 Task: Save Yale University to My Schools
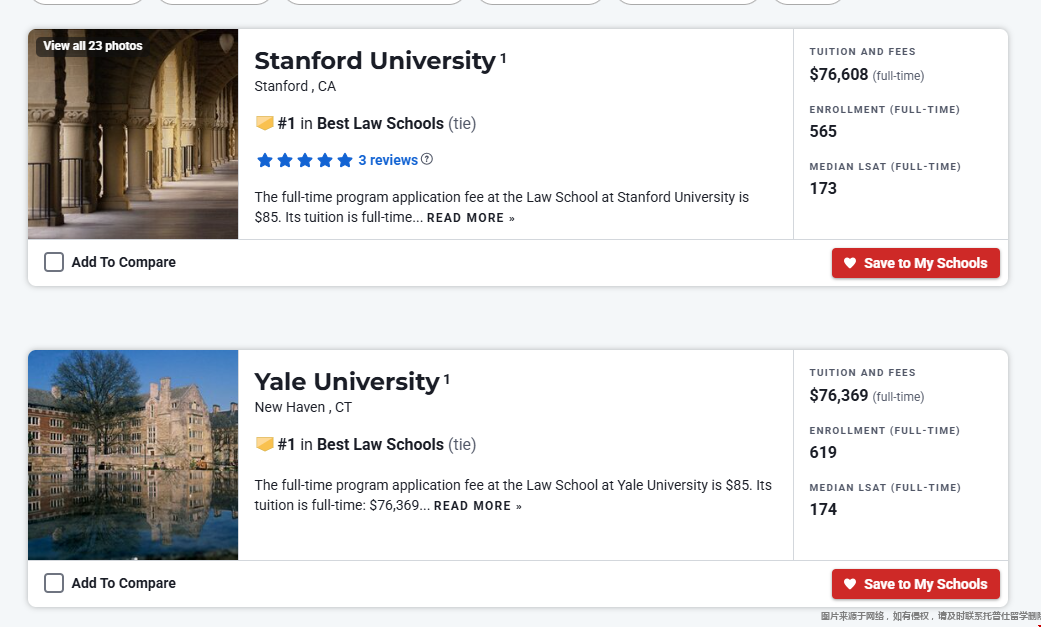click(916, 584)
